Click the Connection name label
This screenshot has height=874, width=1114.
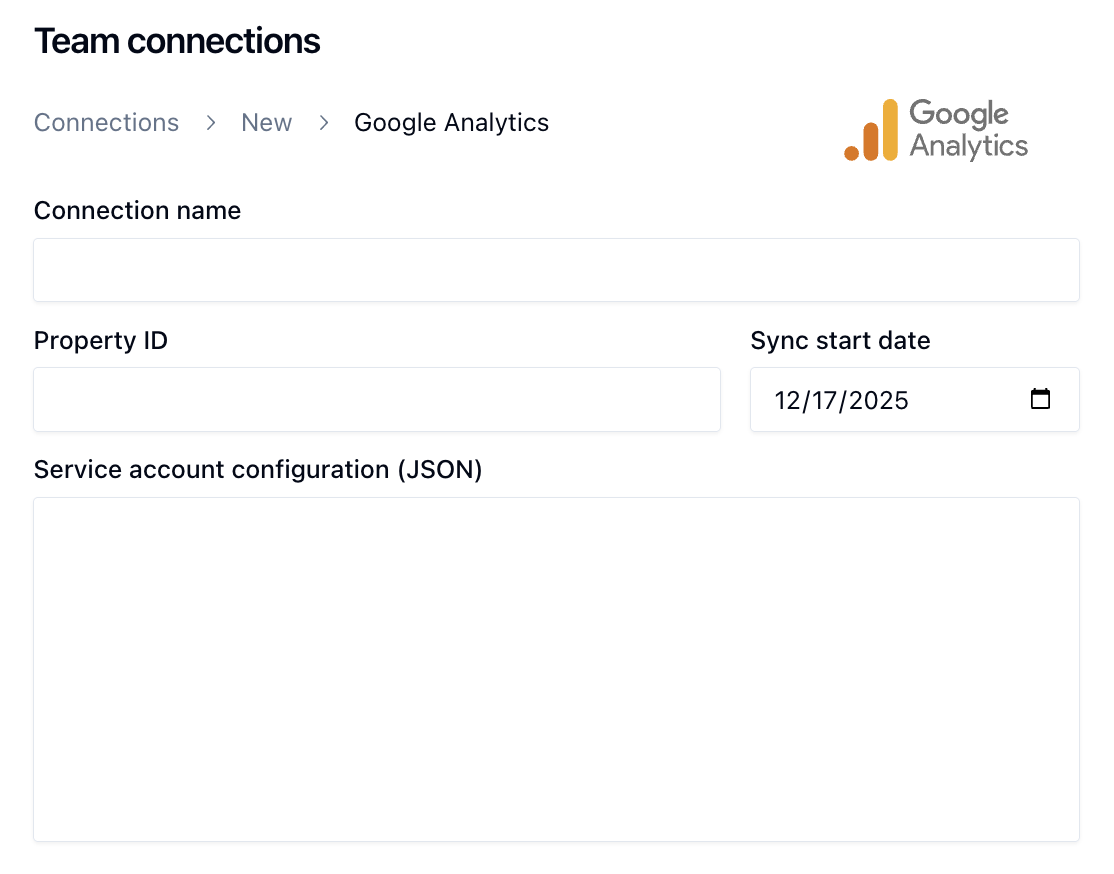[137, 211]
